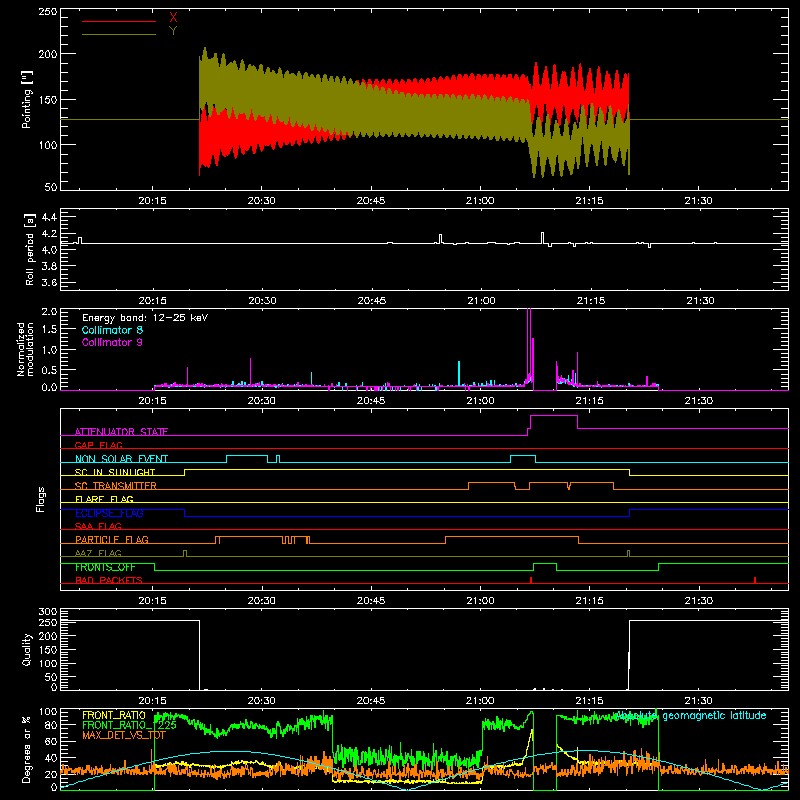Click the orange MAX_DET_VS_TOT legend label
Viewport: 800px width, 800px height.
click(123, 735)
